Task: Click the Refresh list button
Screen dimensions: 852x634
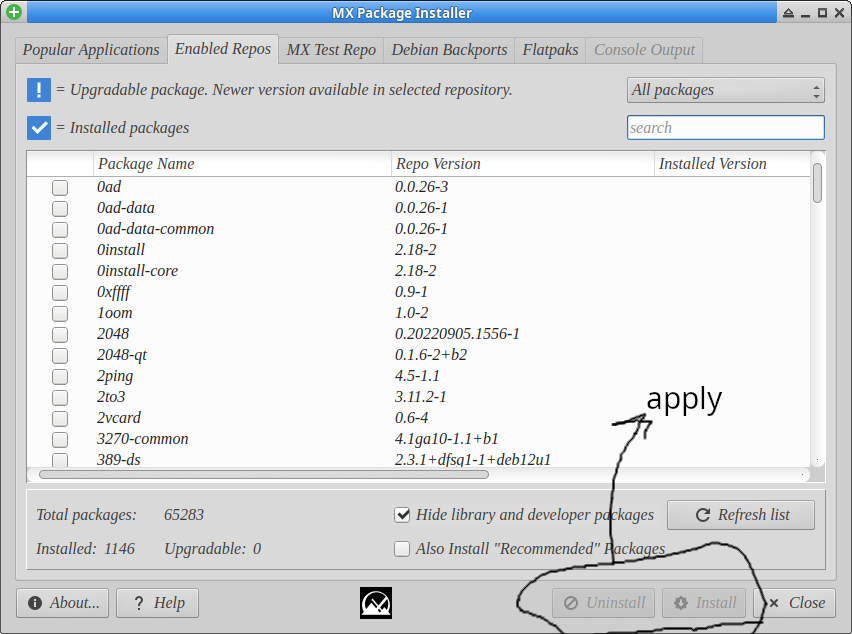Action: click(x=741, y=514)
